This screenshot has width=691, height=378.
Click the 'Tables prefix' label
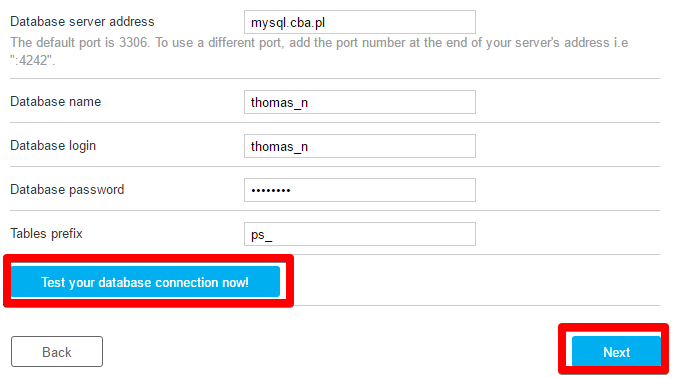click(x=46, y=233)
